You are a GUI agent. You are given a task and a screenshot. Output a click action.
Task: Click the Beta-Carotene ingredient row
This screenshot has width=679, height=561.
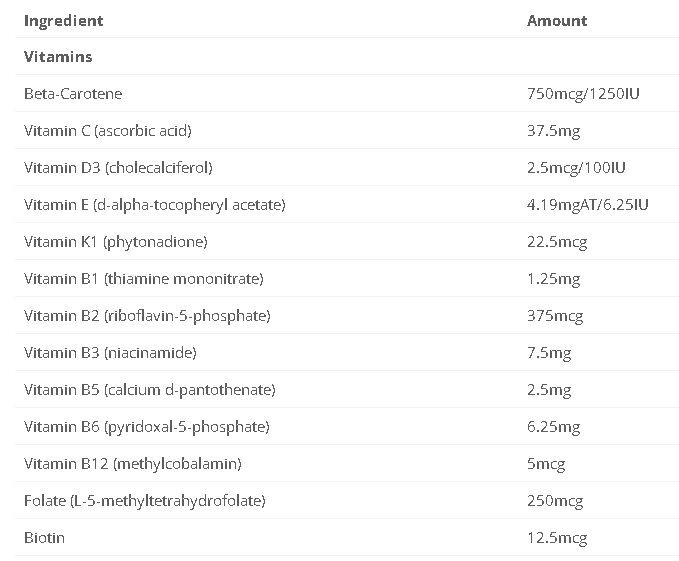point(73,94)
